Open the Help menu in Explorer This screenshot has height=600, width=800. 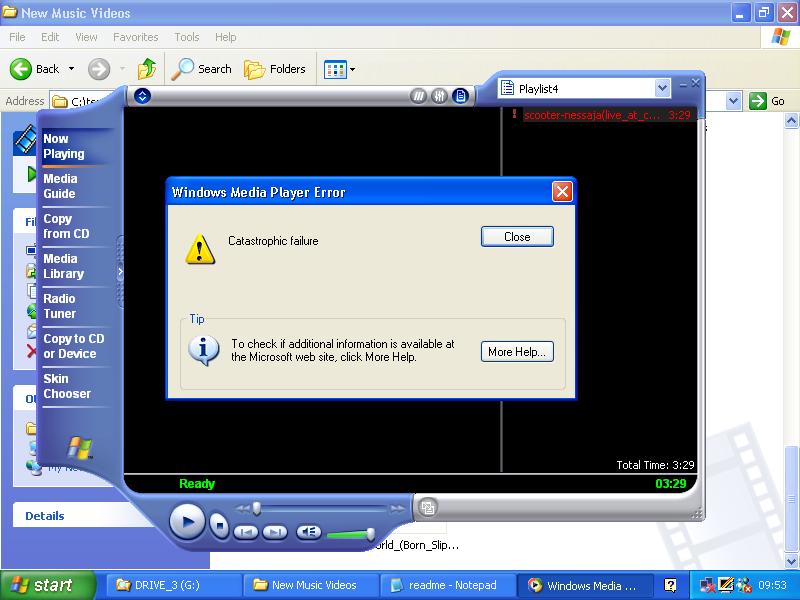click(x=226, y=37)
